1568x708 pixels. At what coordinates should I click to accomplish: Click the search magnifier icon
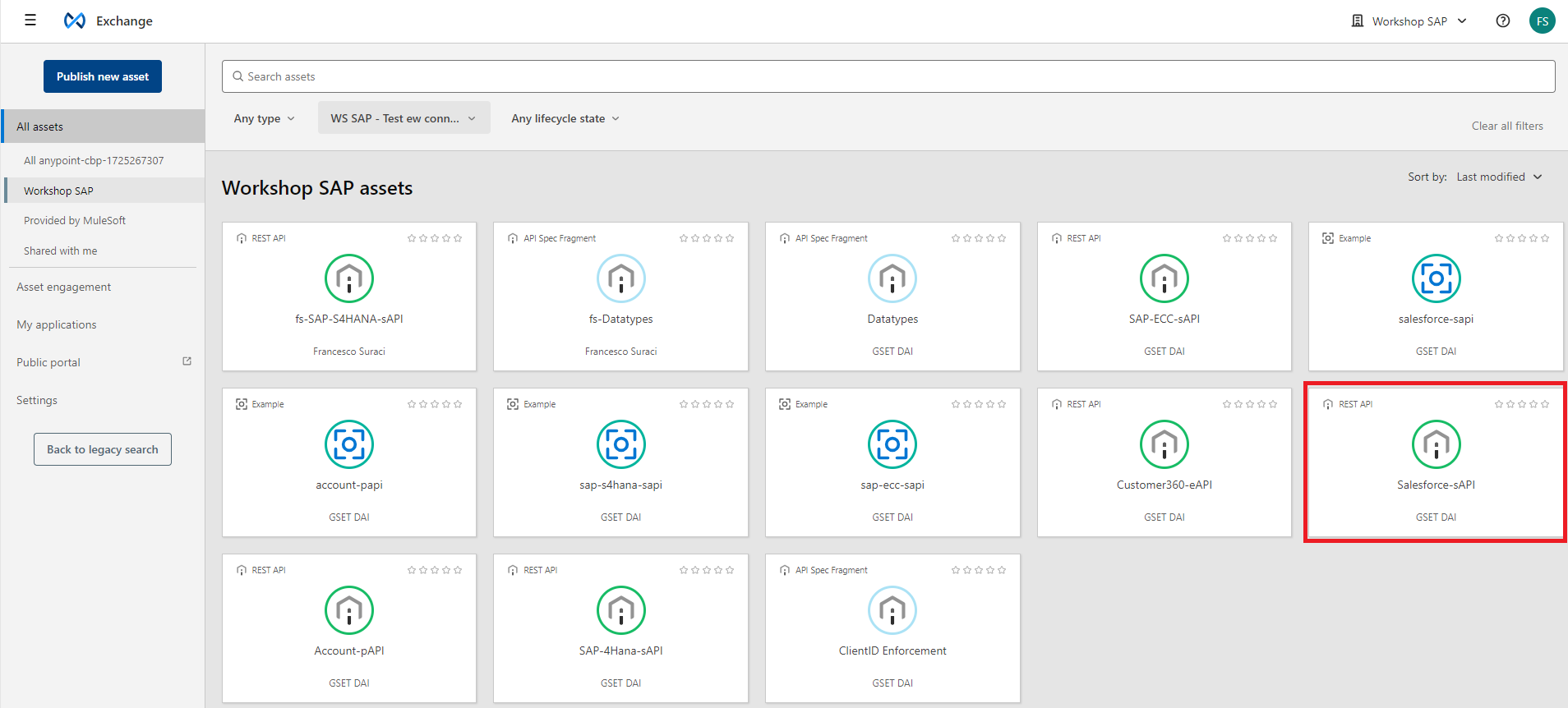click(x=238, y=76)
